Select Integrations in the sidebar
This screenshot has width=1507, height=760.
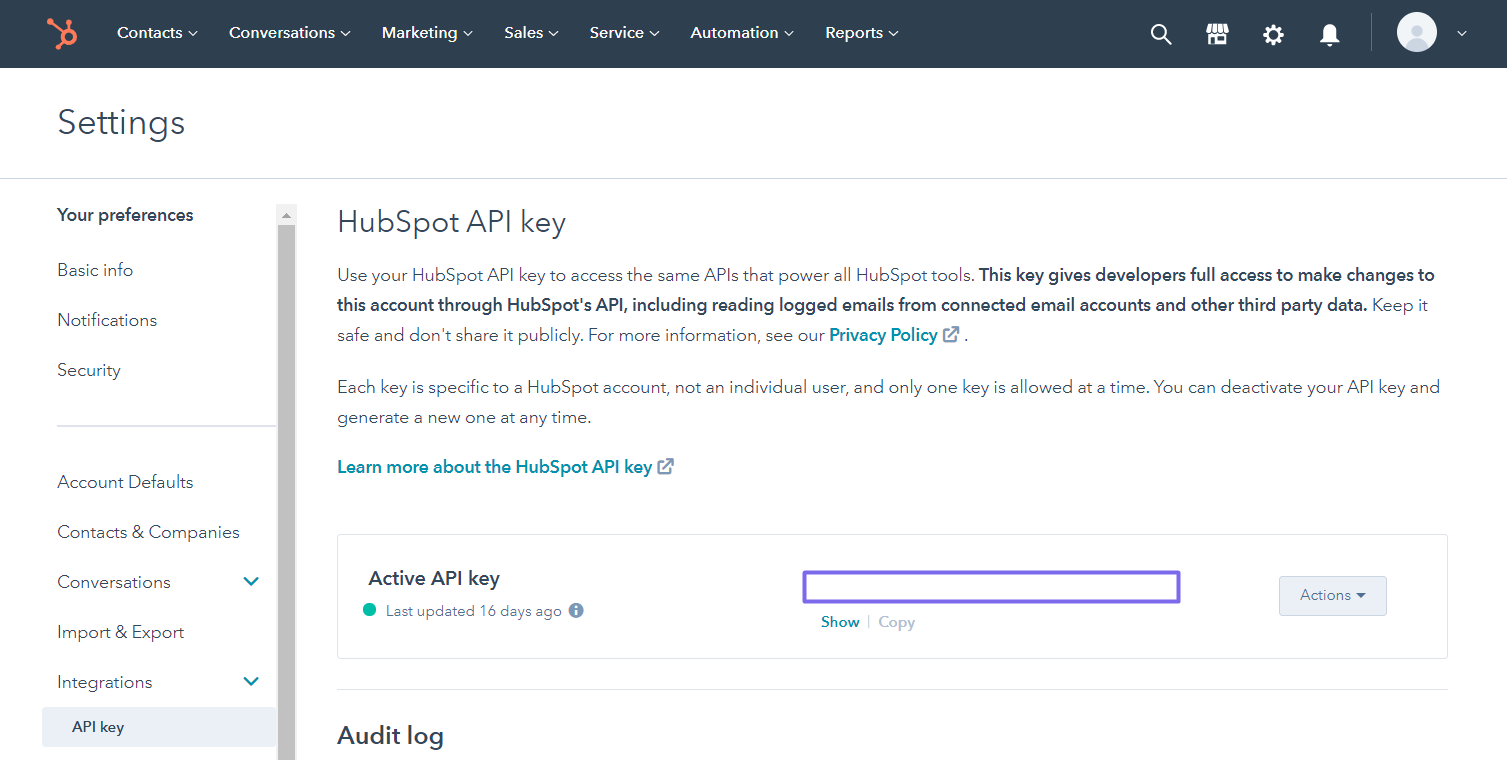[105, 682]
